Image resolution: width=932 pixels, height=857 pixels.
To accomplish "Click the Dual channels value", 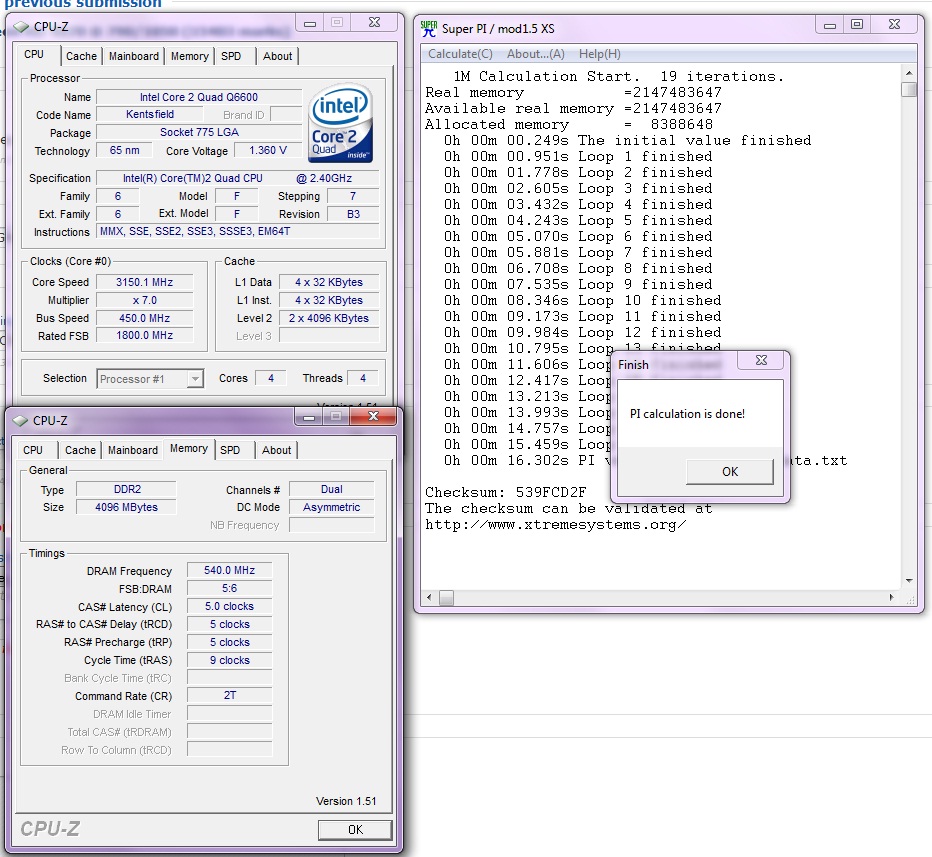I will point(332,489).
